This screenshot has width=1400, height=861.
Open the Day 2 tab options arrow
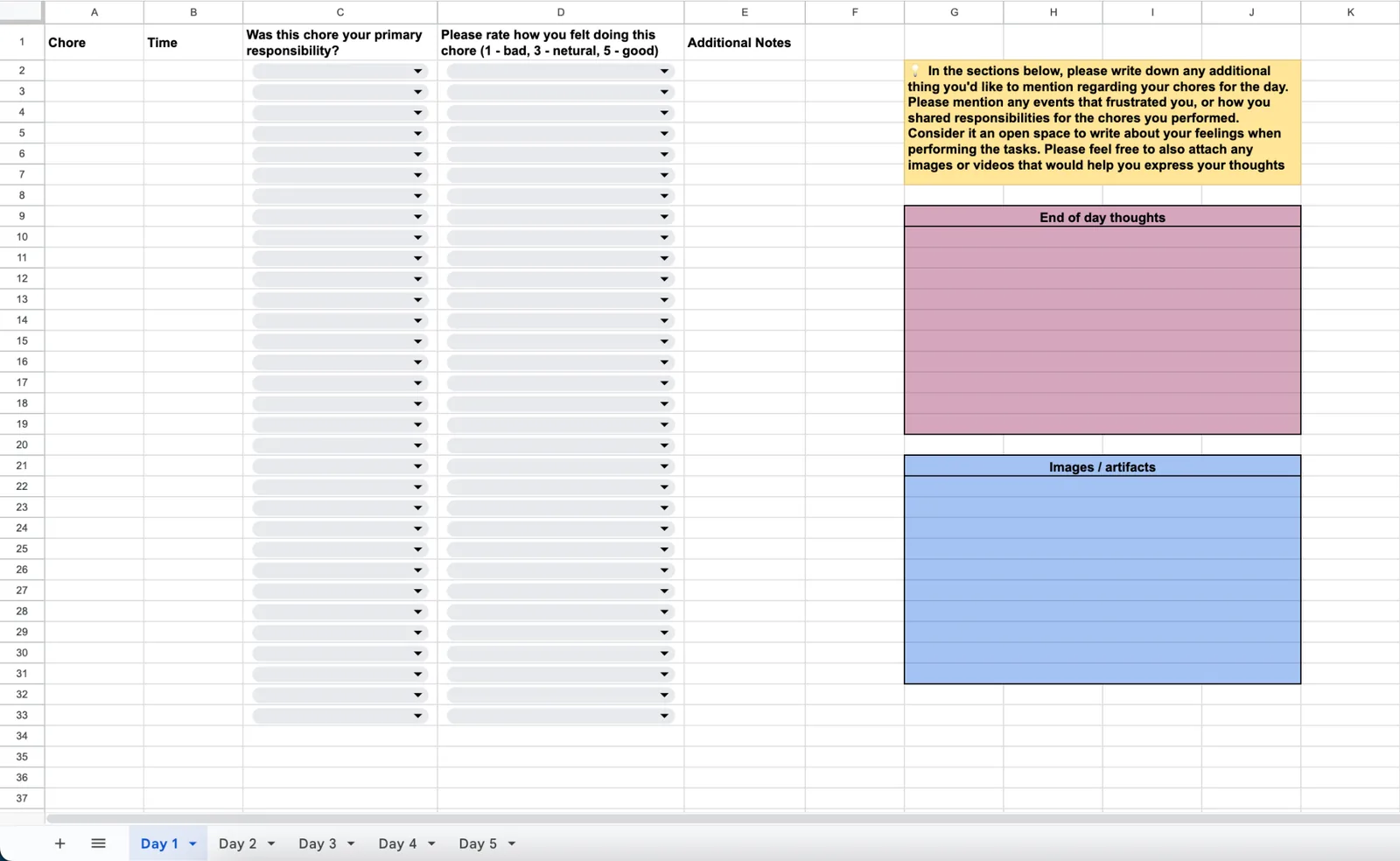[271, 843]
